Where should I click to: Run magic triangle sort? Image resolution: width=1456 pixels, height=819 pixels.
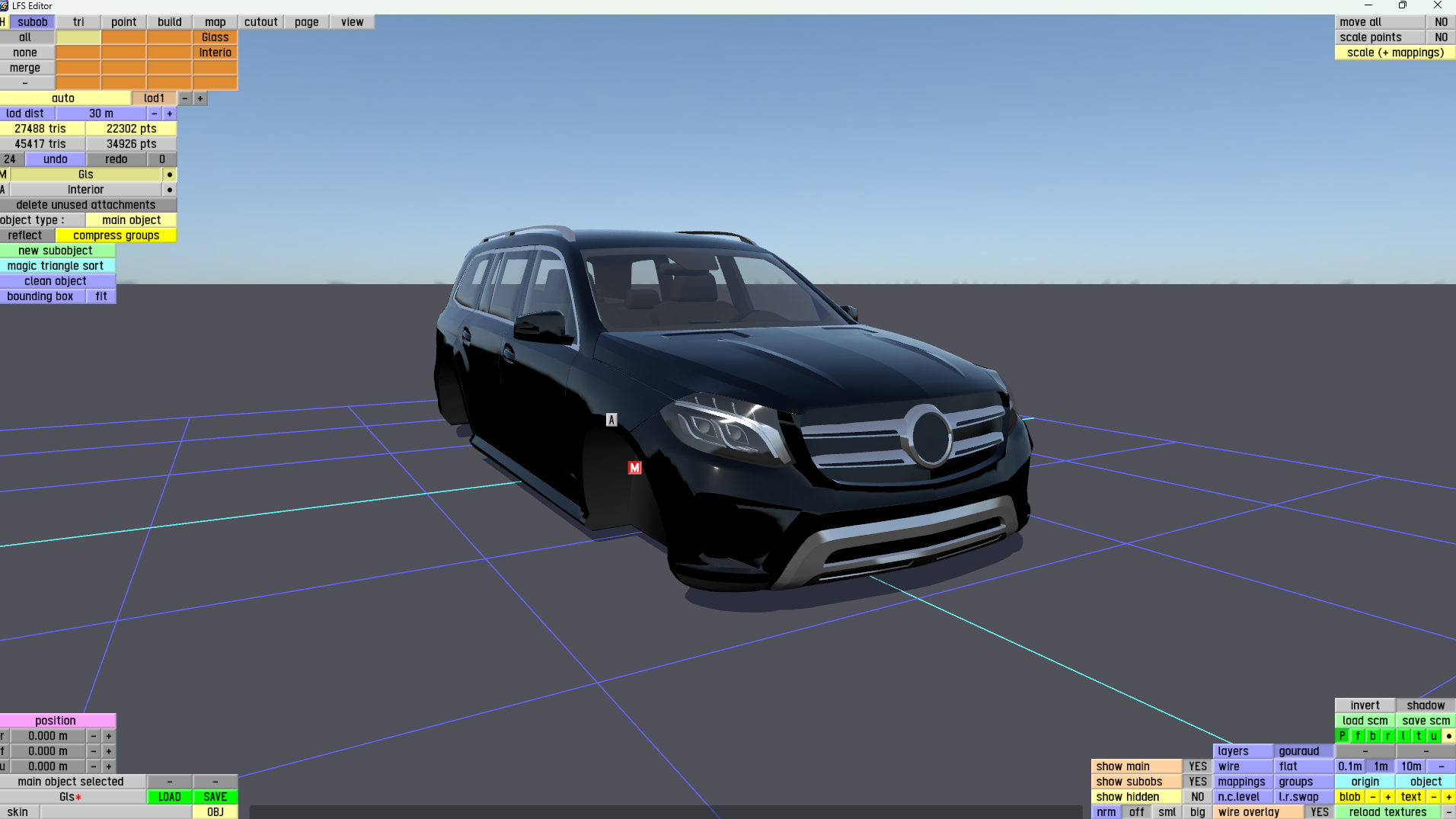[56, 266]
